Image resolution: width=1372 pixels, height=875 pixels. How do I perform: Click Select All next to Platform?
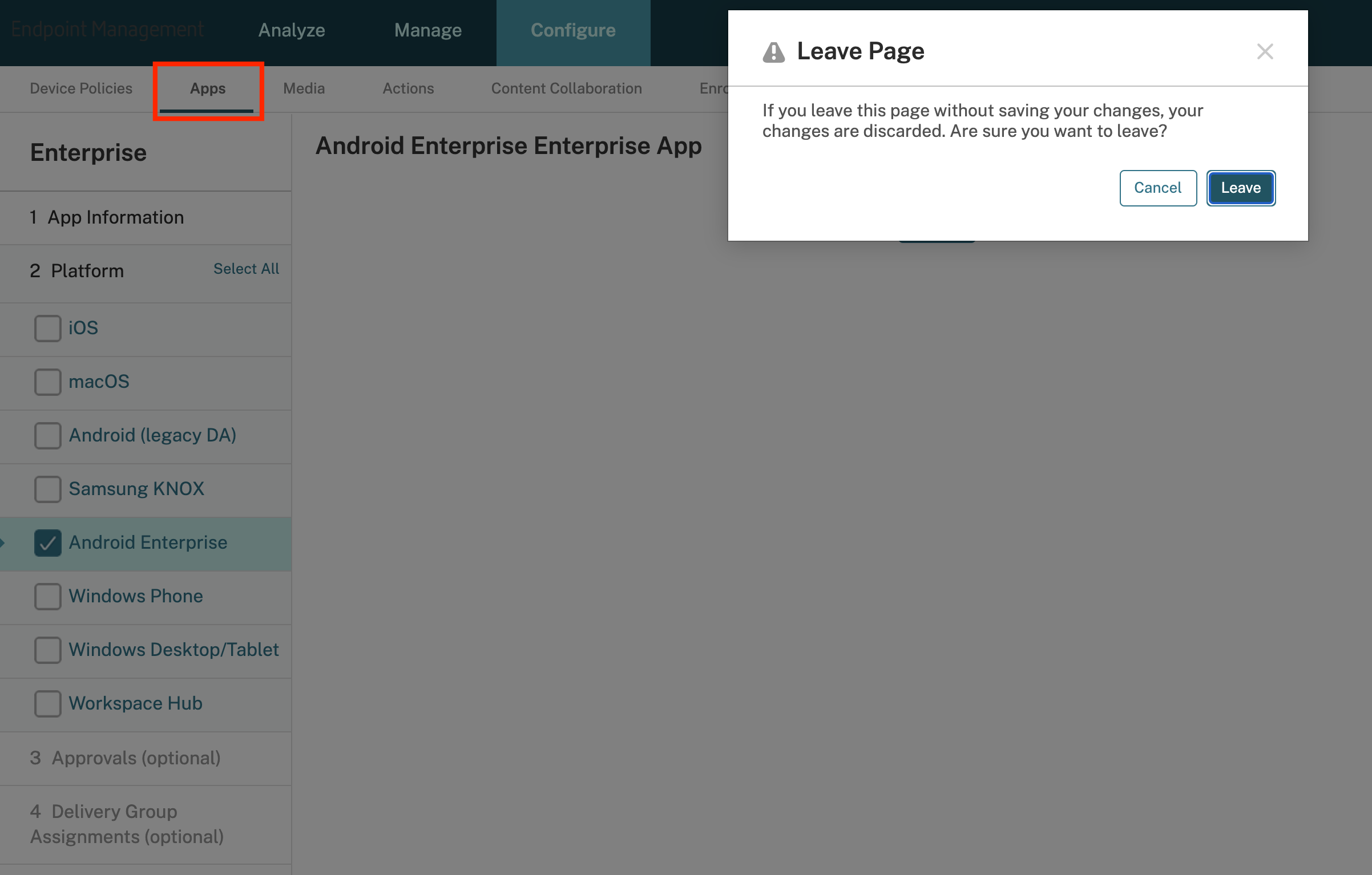pos(247,269)
